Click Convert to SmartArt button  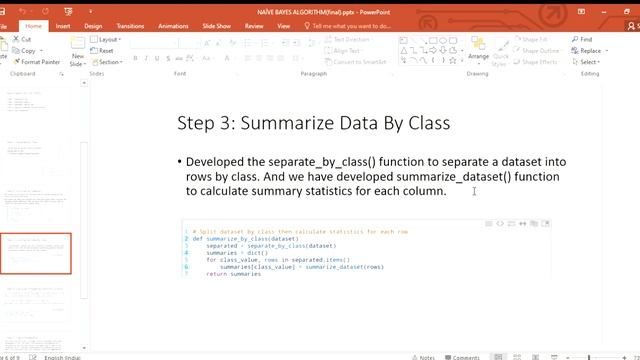[x=356, y=62]
